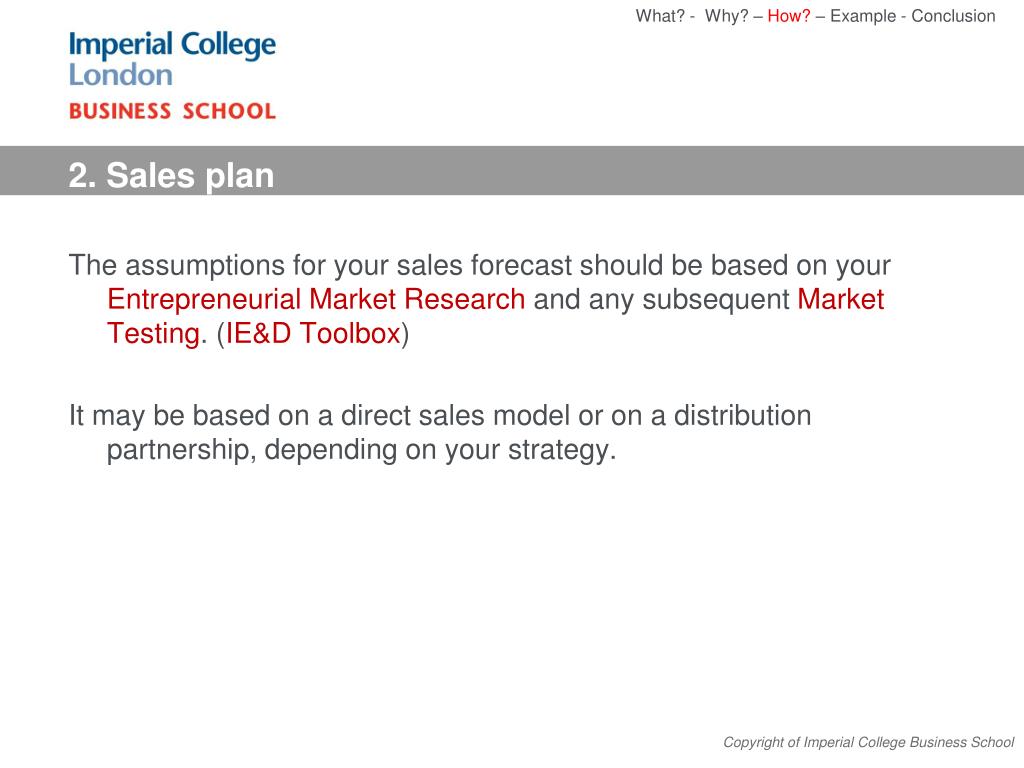The image size is (1024, 768).
Task: Click the copyright notice at bottom right
Action: pos(868,742)
